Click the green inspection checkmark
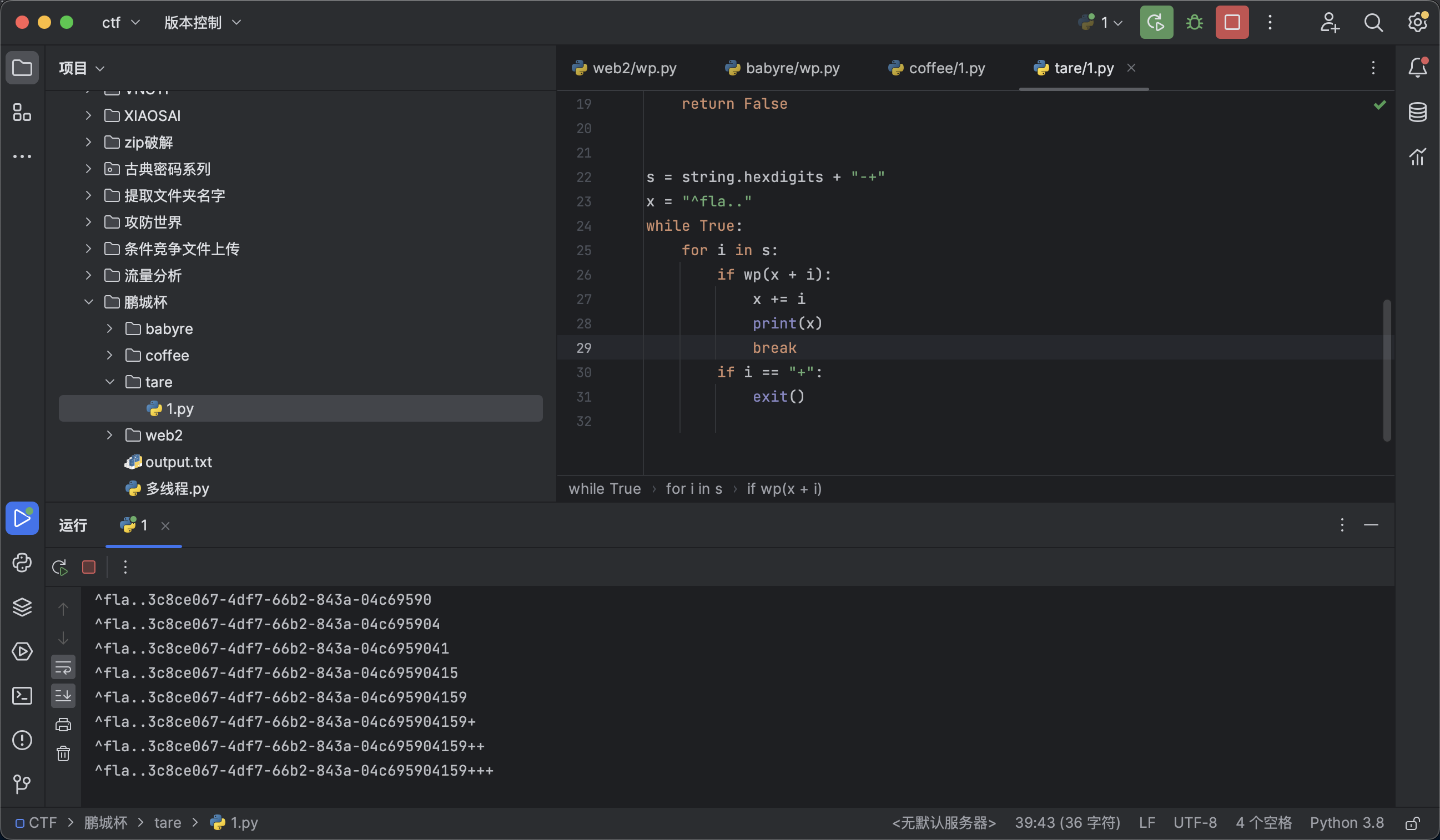The width and height of the screenshot is (1440, 840). point(1380,104)
